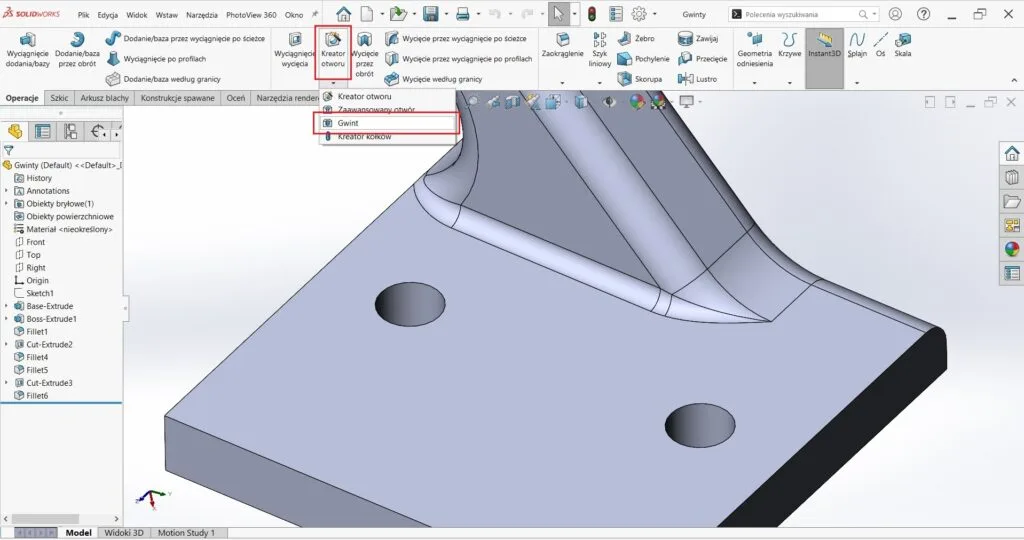The width and height of the screenshot is (1024, 540).
Task: Select Wycięcie przez obrót tool
Action: (364, 54)
